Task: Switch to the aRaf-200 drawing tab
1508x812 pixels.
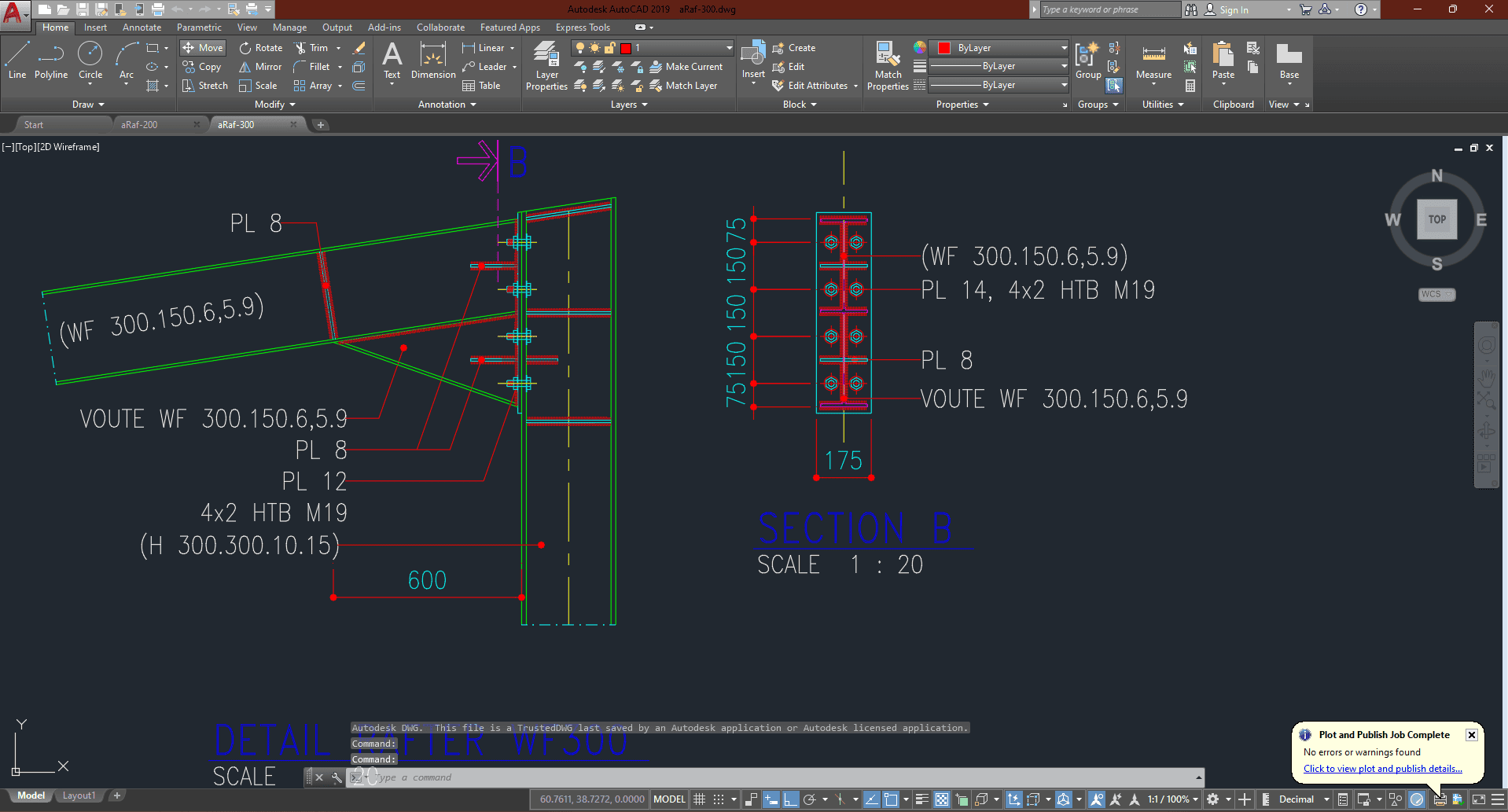Action: pyautogui.click(x=140, y=125)
